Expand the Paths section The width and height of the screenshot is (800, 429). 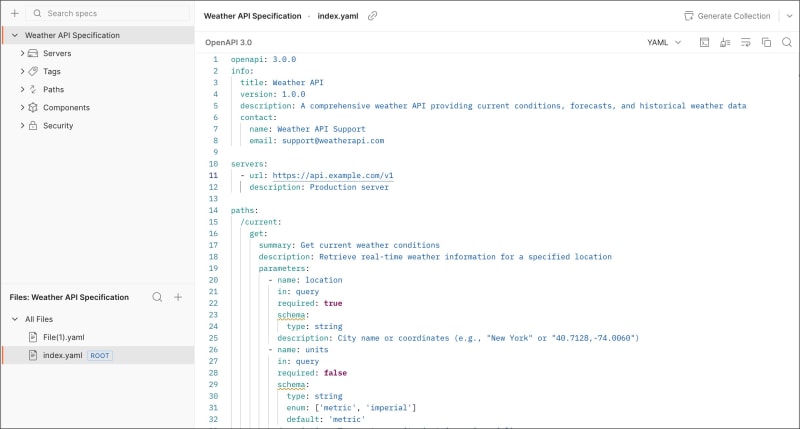(x=22, y=89)
